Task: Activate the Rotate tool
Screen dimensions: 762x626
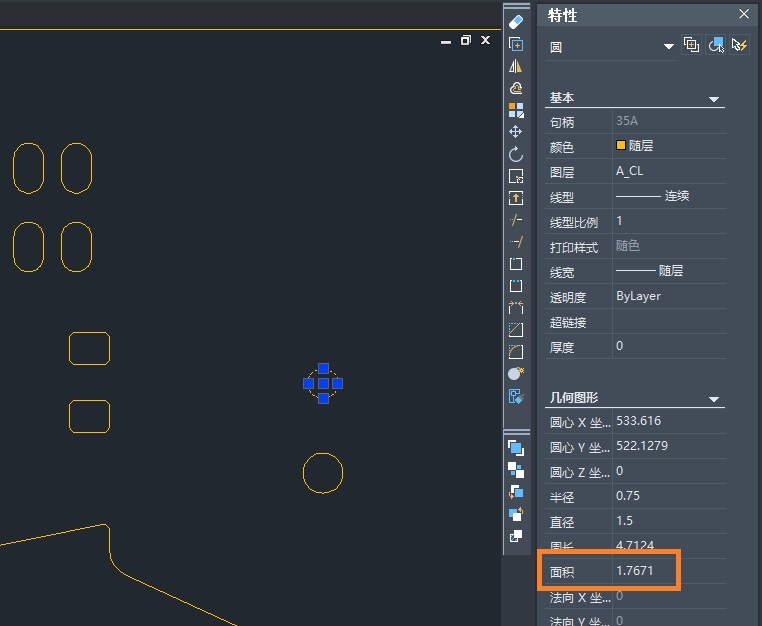Action: 516,154
